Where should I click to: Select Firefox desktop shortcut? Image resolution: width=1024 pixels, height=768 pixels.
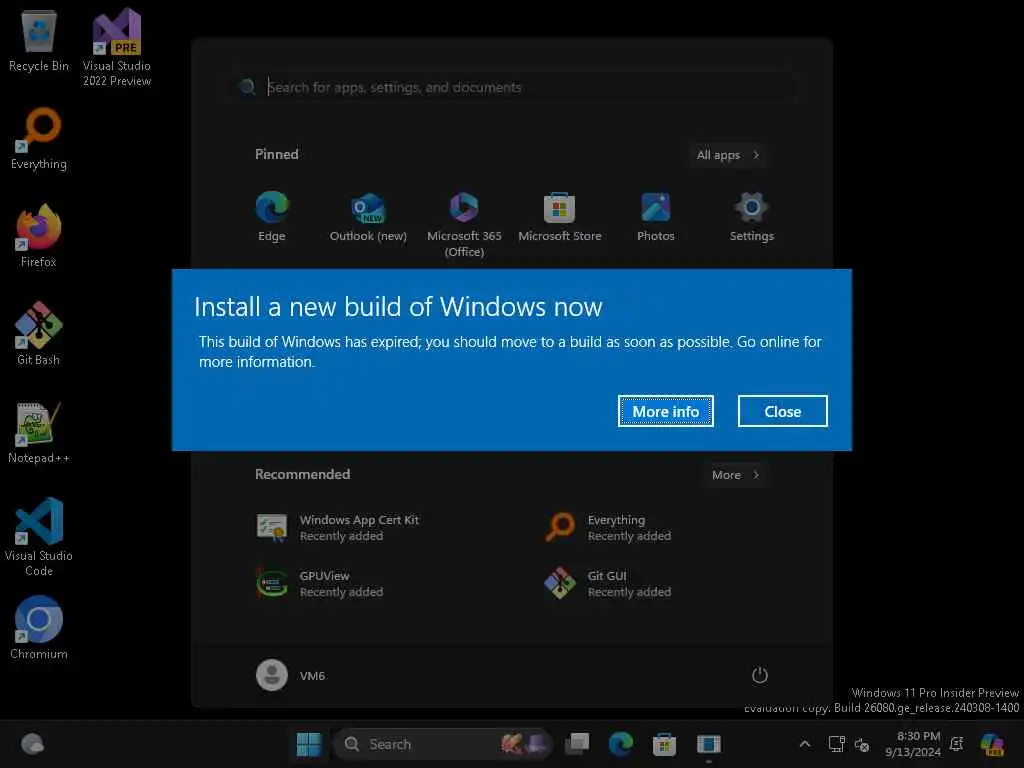click(x=39, y=236)
